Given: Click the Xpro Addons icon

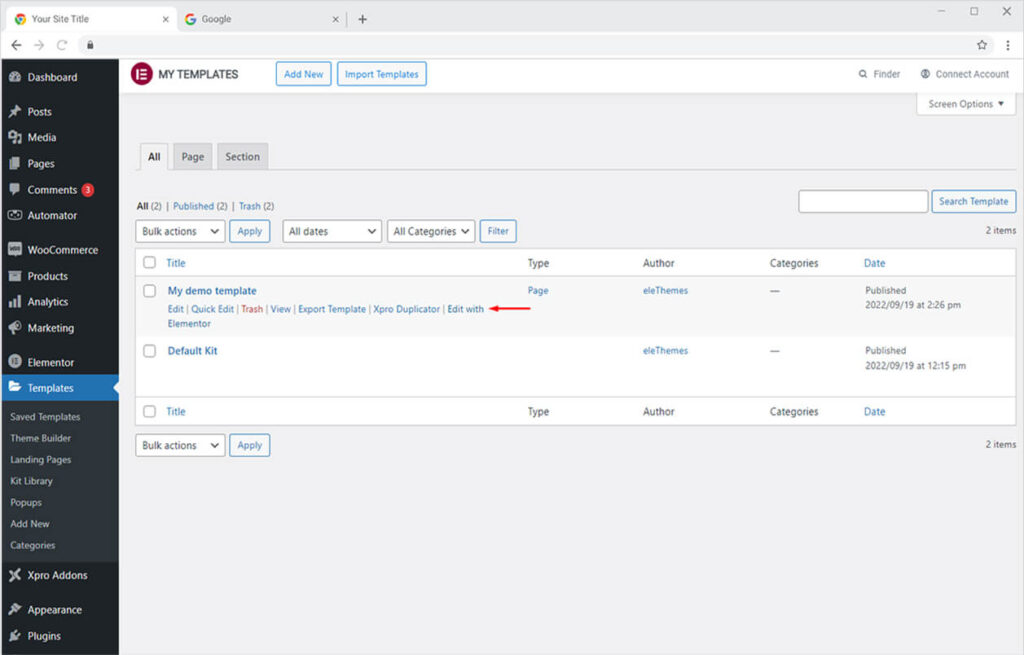Looking at the screenshot, I should click(15, 576).
